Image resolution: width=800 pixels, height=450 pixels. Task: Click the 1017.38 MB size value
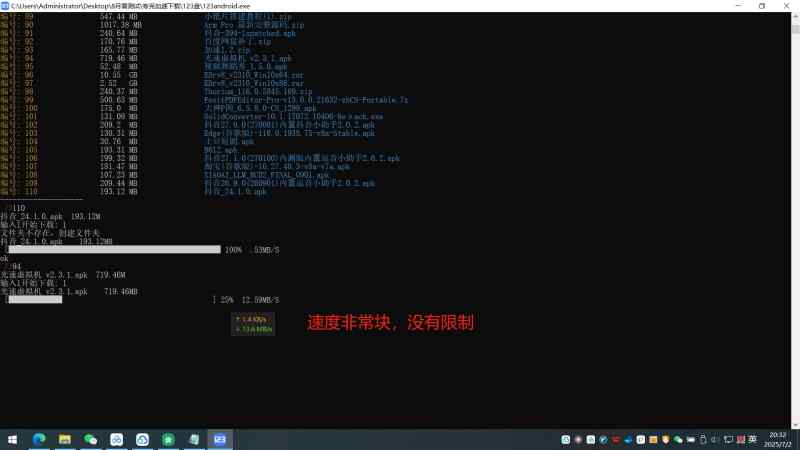click(x=120, y=25)
